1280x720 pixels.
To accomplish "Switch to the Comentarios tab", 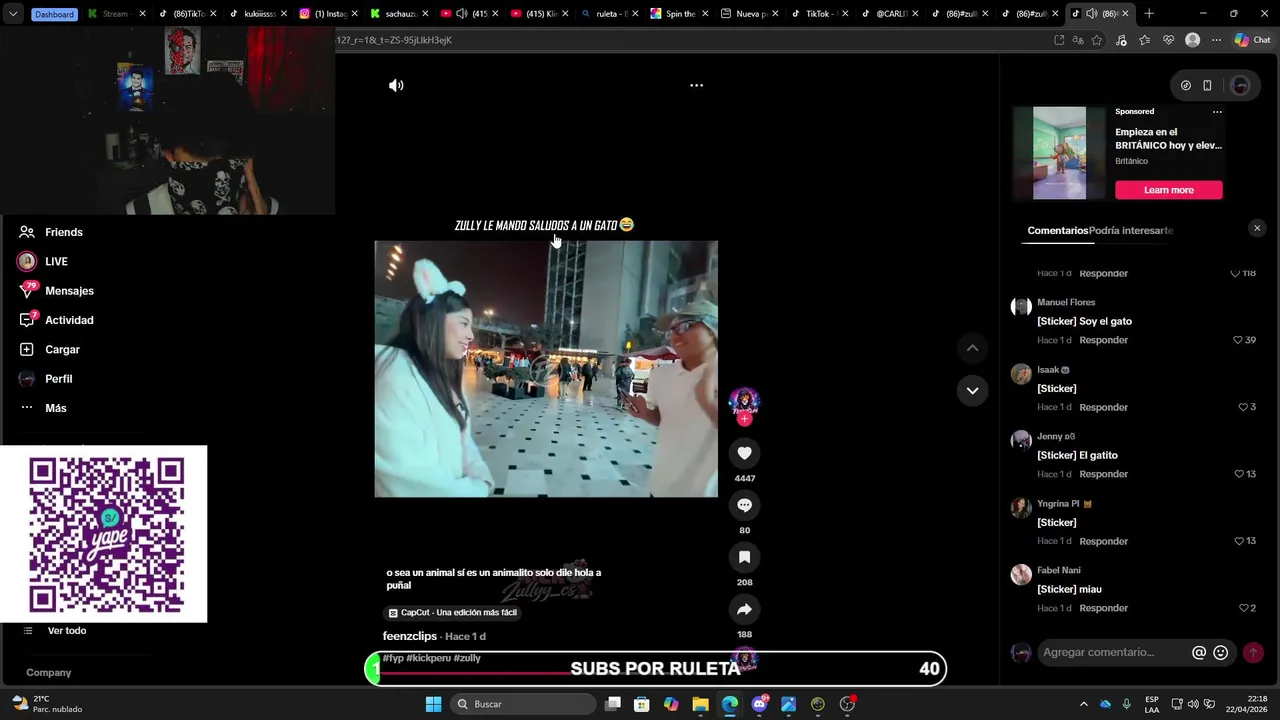I will click(1057, 231).
